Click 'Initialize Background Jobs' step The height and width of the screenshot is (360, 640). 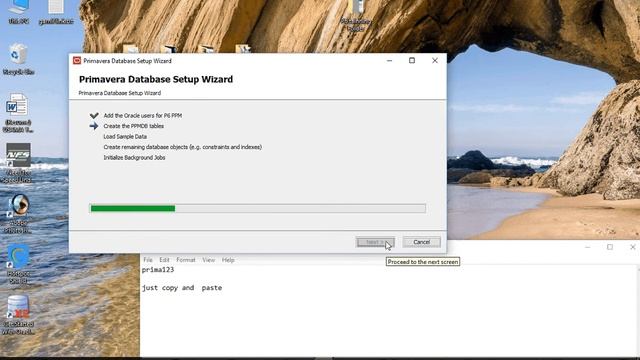click(x=134, y=158)
